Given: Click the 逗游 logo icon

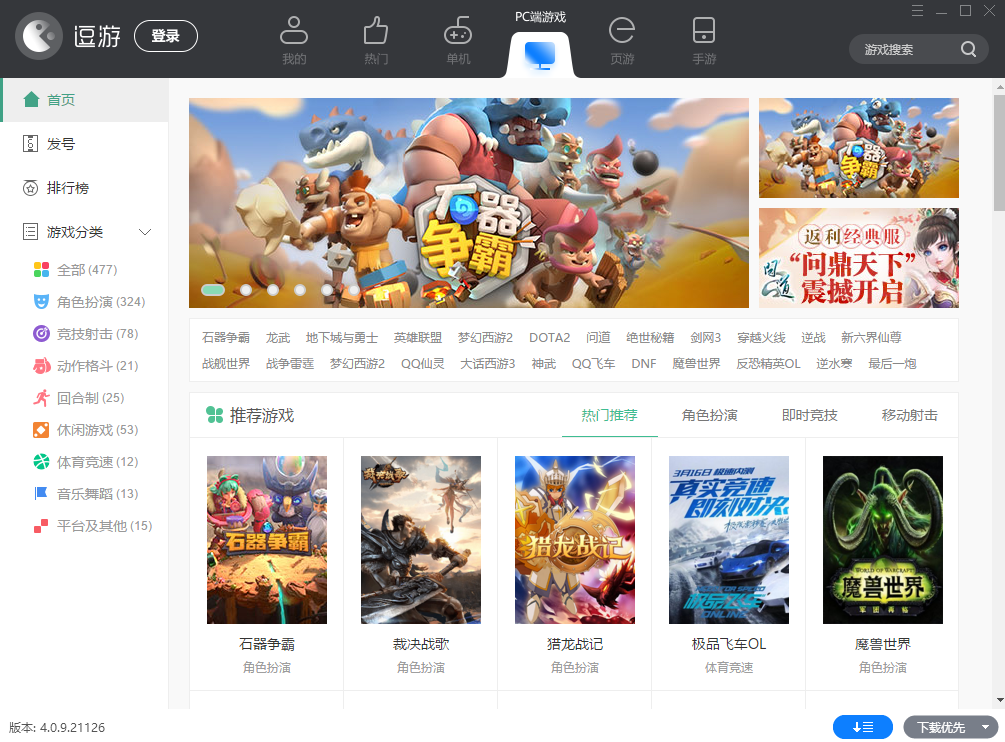Looking at the screenshot, I should coord(39,37).
